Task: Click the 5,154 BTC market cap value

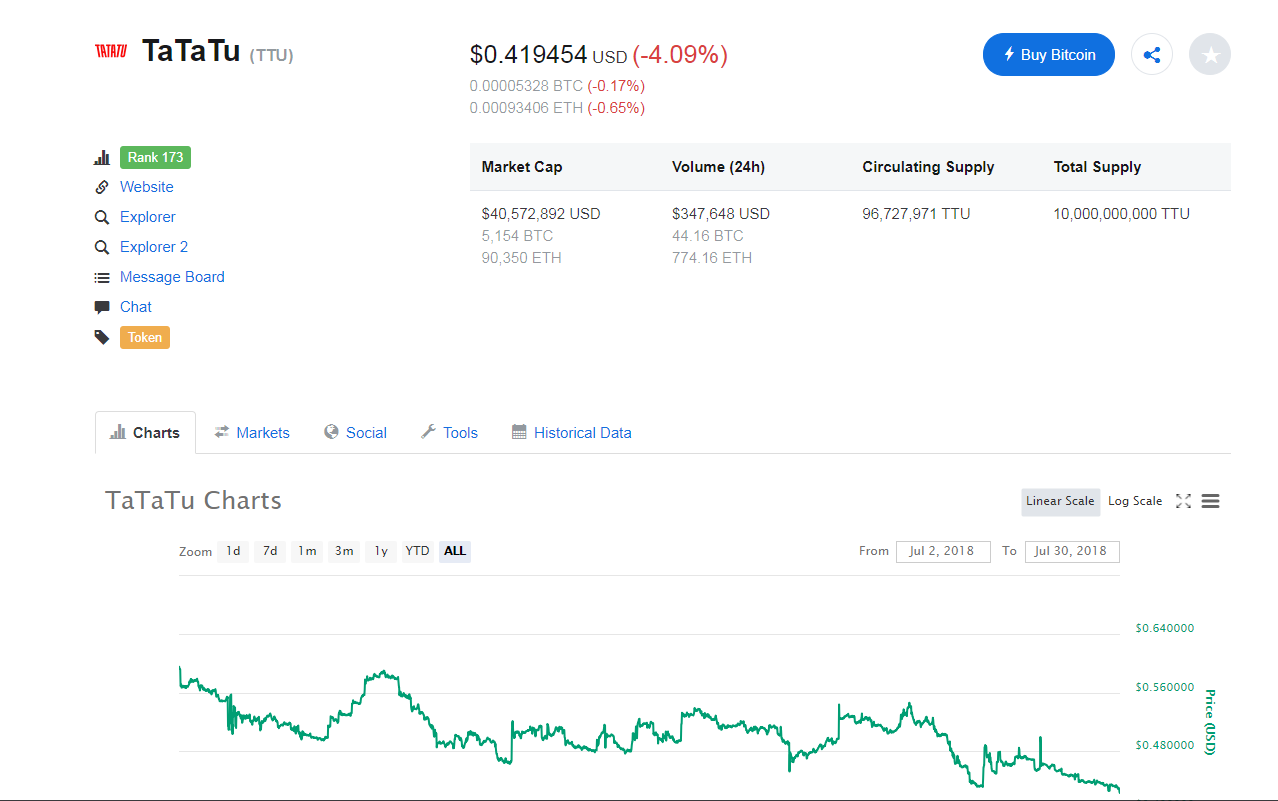Action: pos(517,236)
